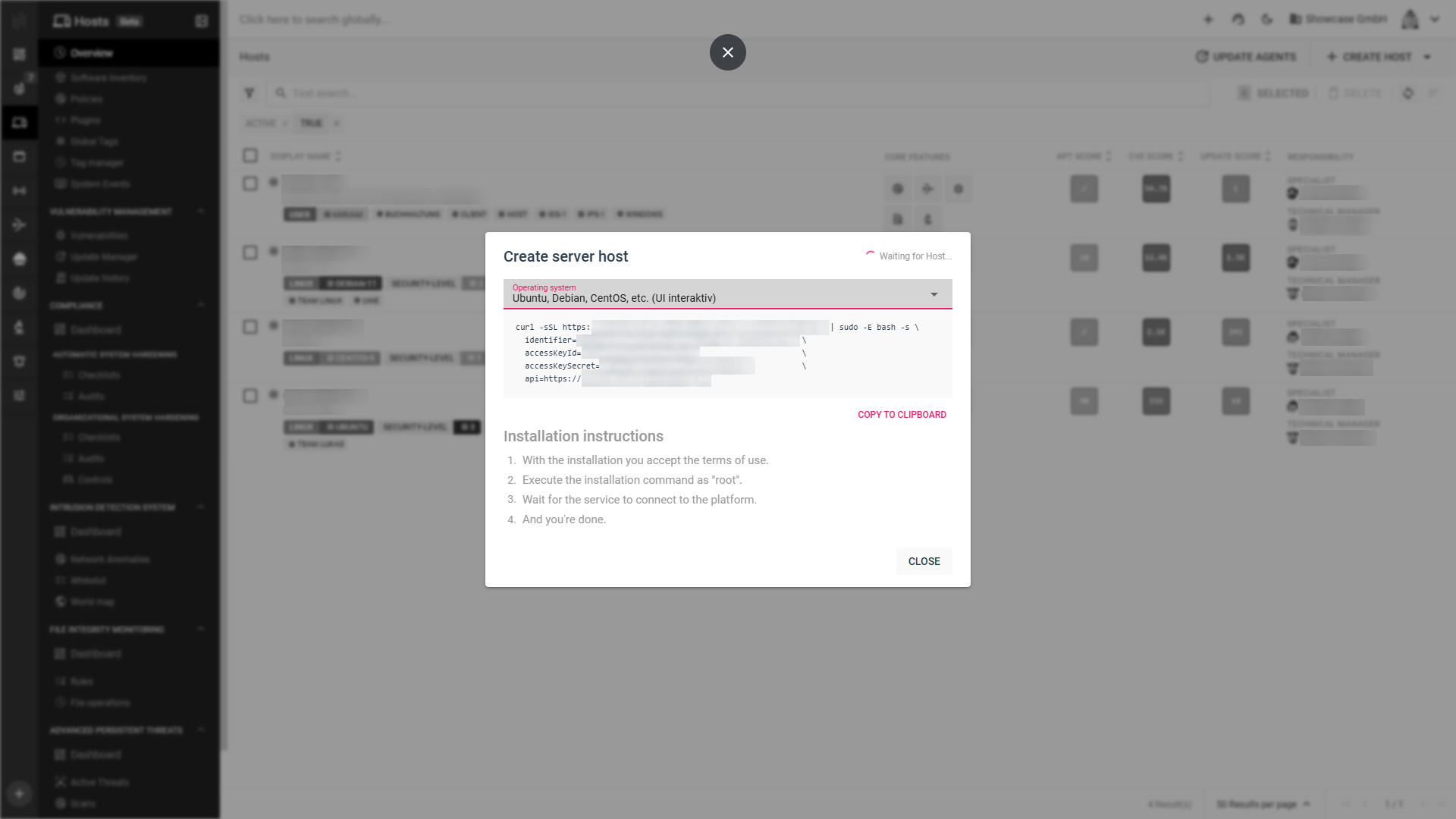Check the first host row checkbox
The height and width of the screenshot is (819, 1456).
point(250,184)
